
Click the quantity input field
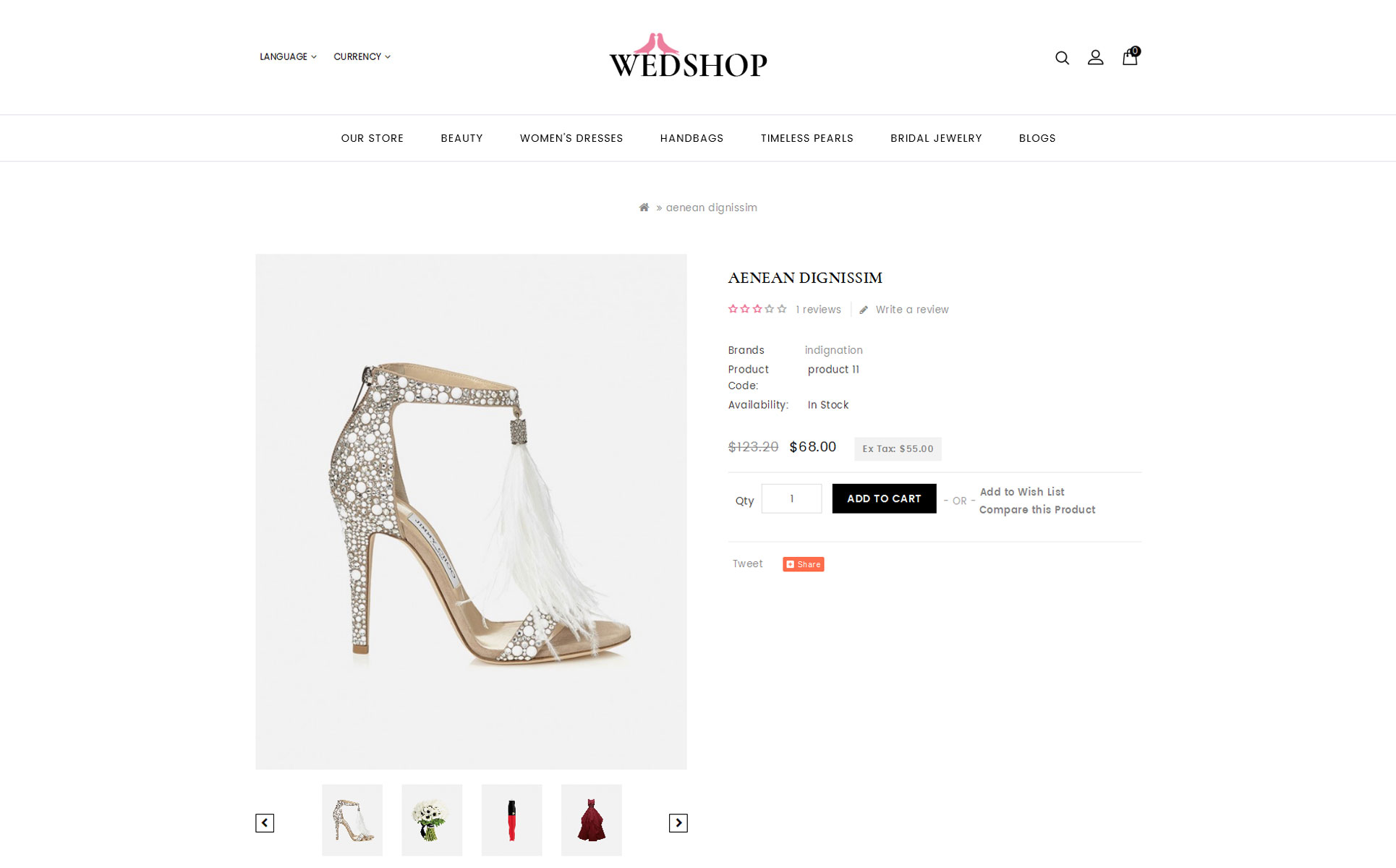click(x=791, y=498)
